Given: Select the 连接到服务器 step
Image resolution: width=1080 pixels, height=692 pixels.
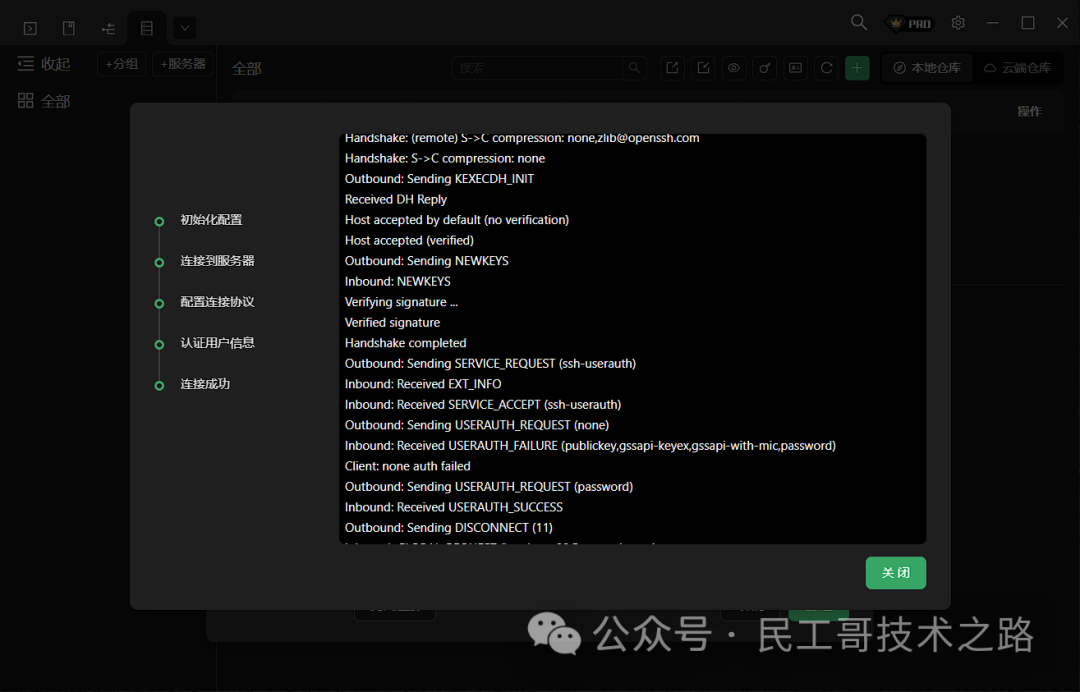Looking at the screenshot, I should tap(218, 261).
